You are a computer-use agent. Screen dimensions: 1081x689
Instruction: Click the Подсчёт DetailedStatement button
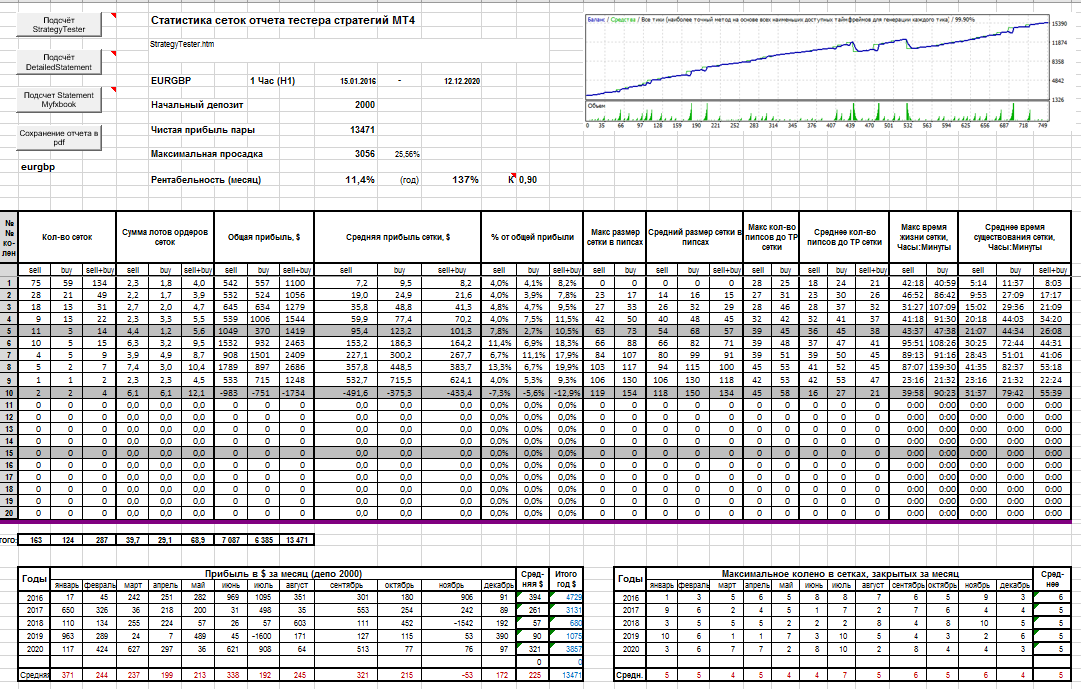[59, 62]
